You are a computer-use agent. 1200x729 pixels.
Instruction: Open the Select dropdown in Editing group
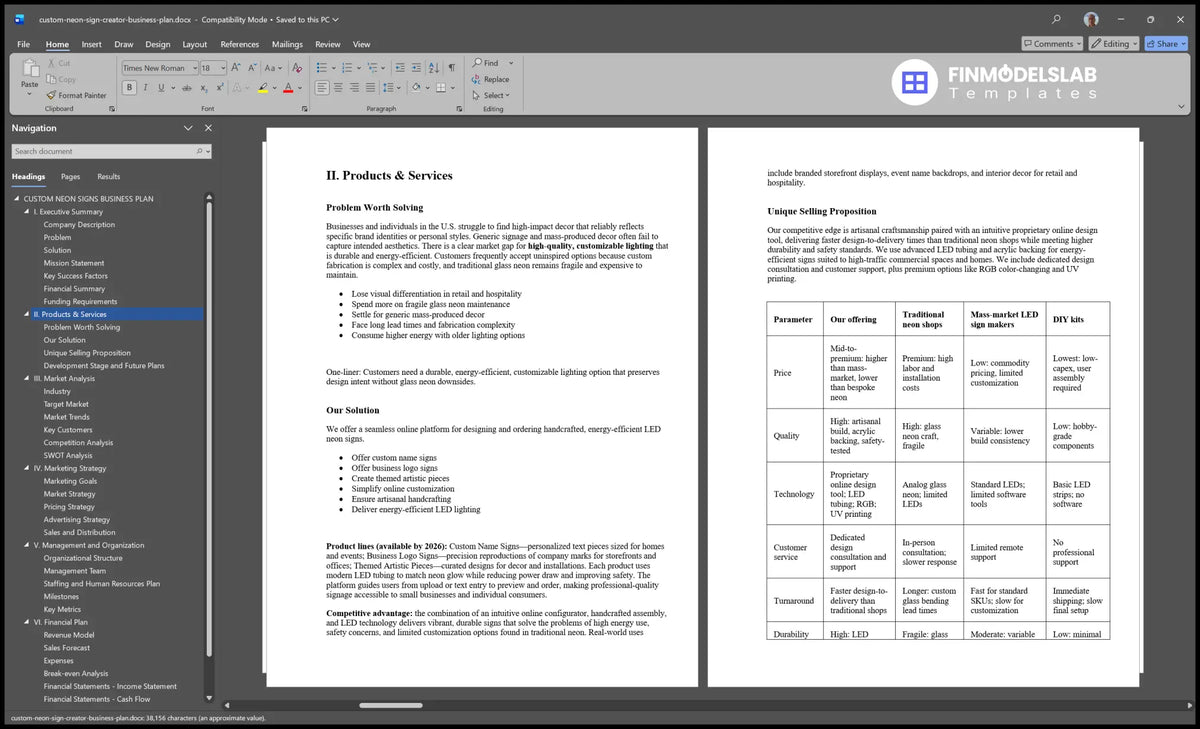click(x=491, y=96)
